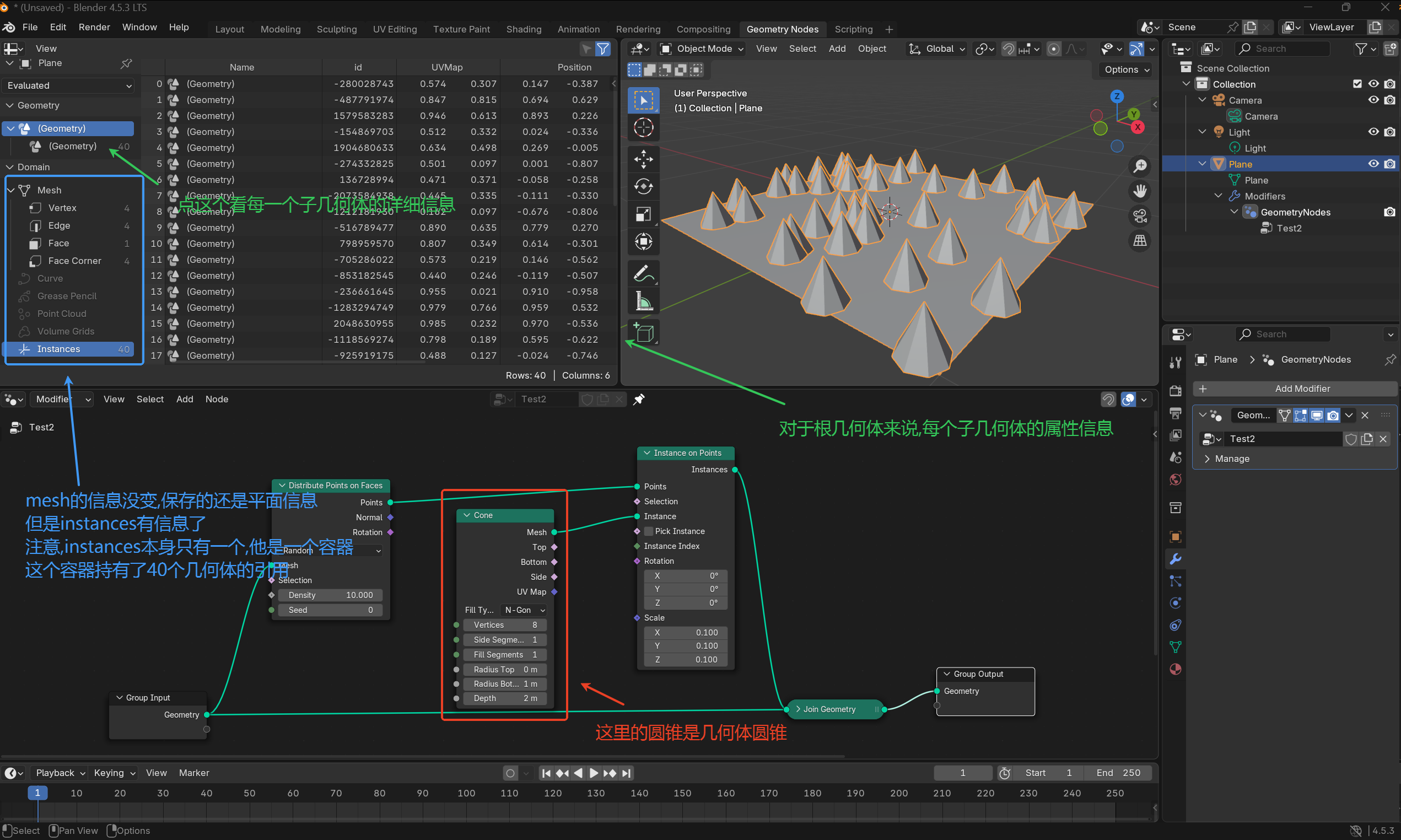Open viewport Options popover
This screenshot has width=1401, height=840.
[x=1127, y=69]
